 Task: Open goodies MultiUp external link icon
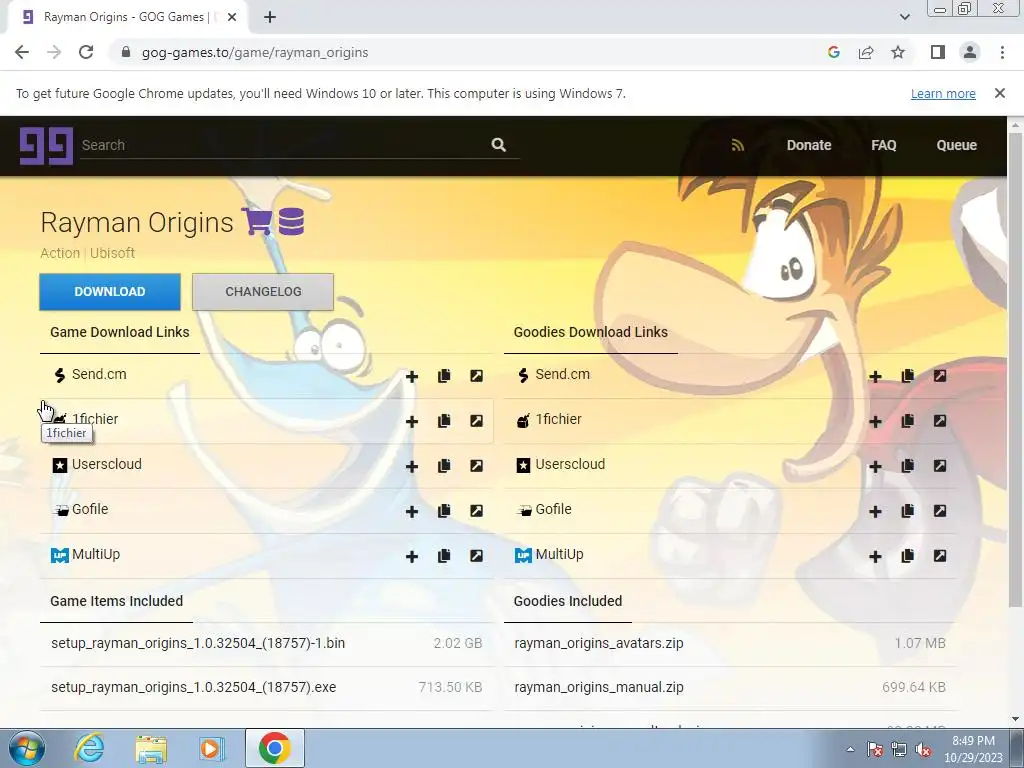[x=940, y=556]
